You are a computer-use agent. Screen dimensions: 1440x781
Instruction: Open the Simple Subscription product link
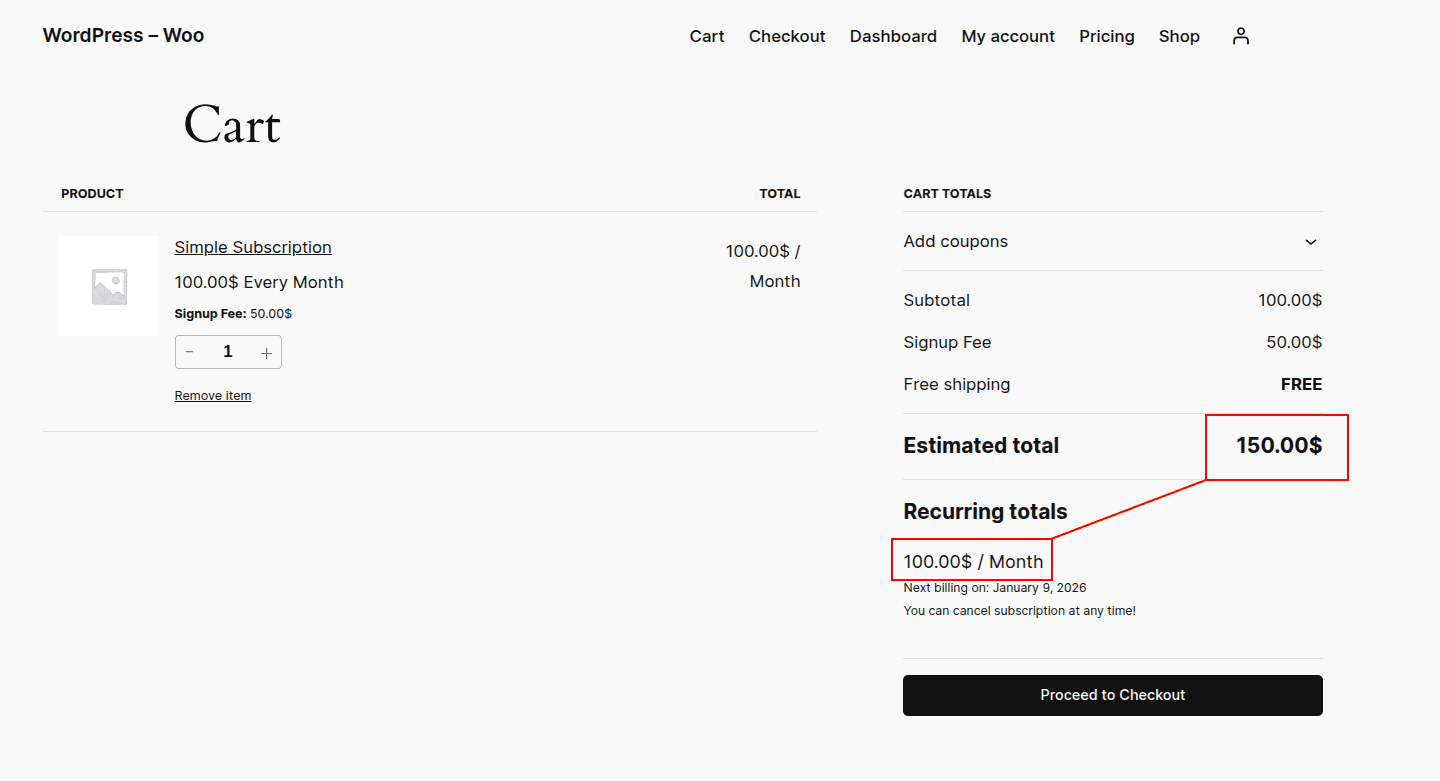253,247
